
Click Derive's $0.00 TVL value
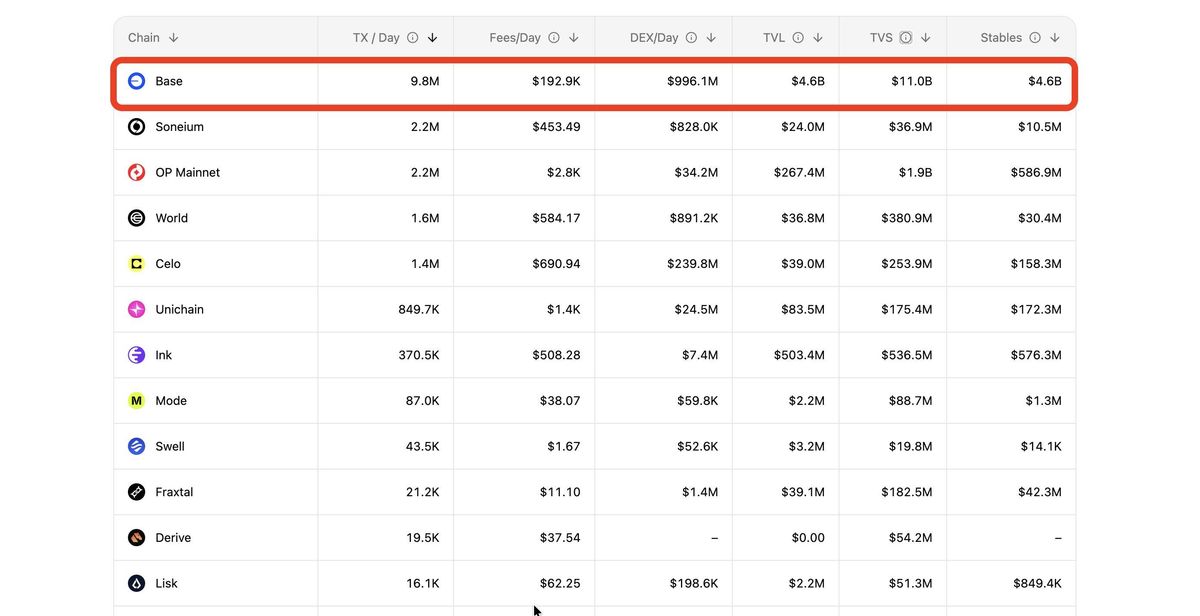(x=808, y=538)
